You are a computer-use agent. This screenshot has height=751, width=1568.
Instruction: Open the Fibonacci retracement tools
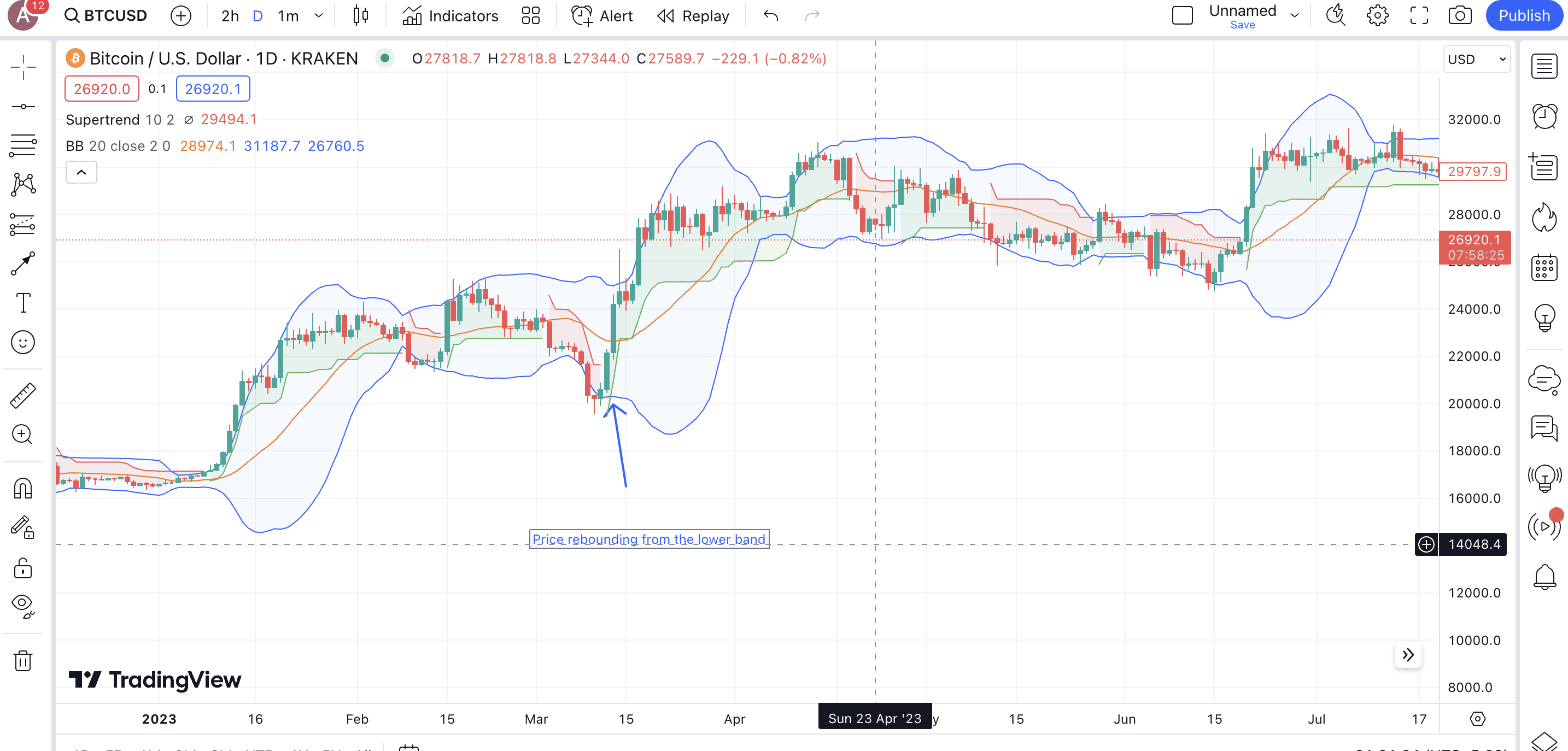pos(23,145)
